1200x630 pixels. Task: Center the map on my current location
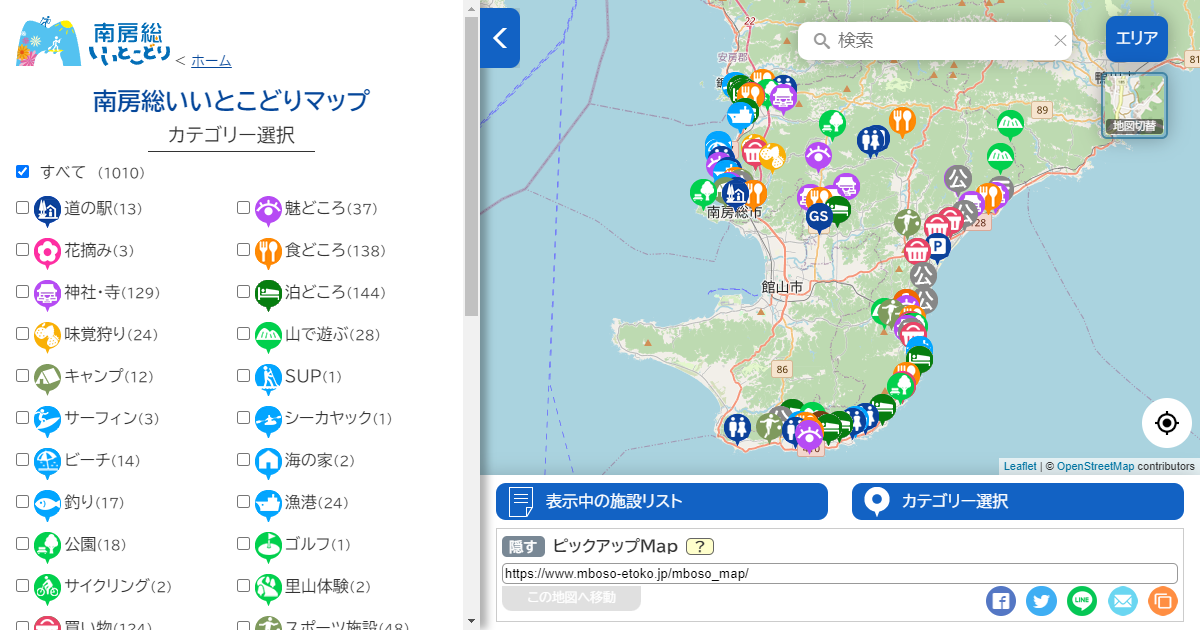click(1167, 423)
